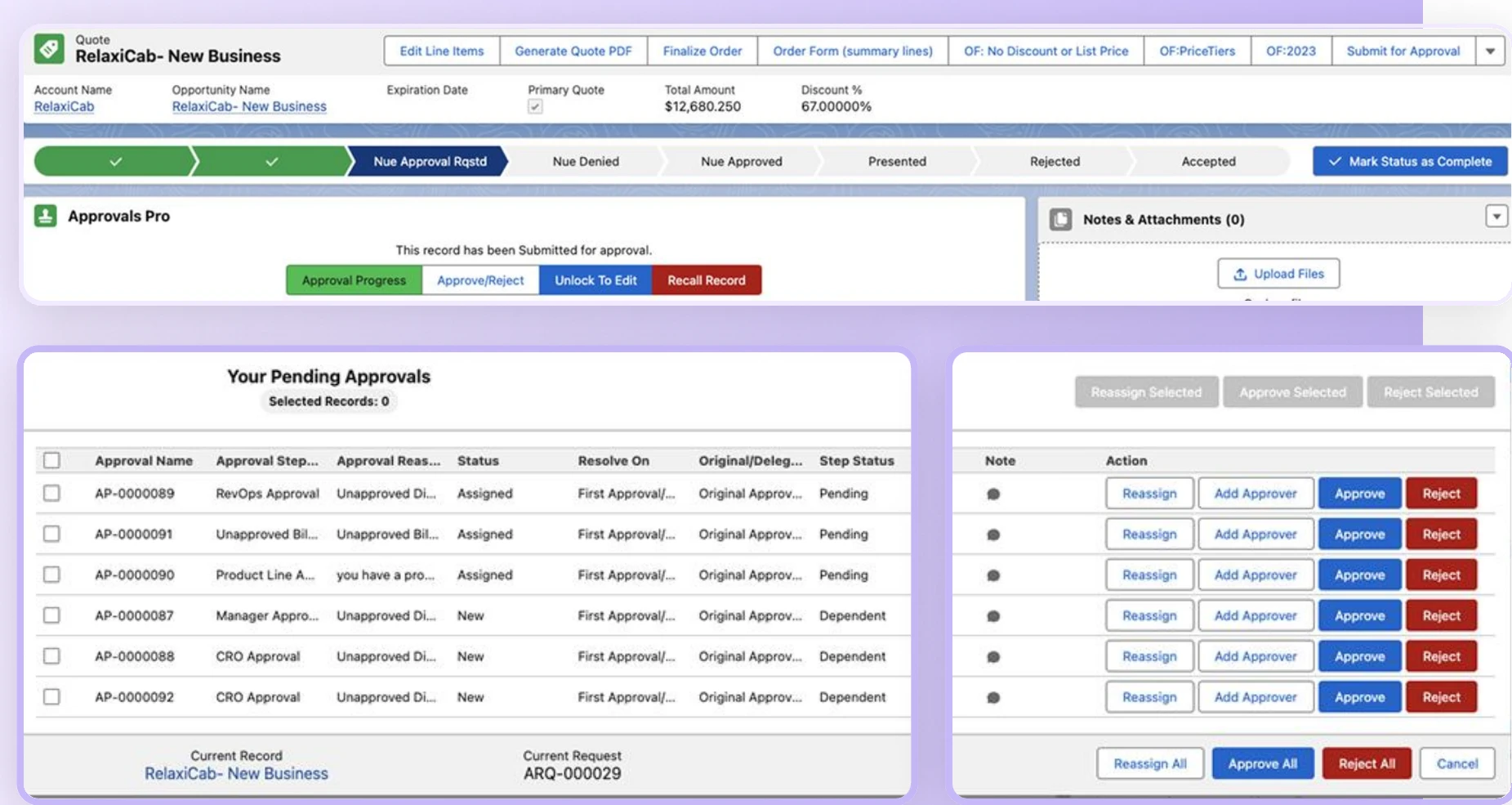Open the note icon for AP-0000088
1512x805 pixels.
click(993, 656)
